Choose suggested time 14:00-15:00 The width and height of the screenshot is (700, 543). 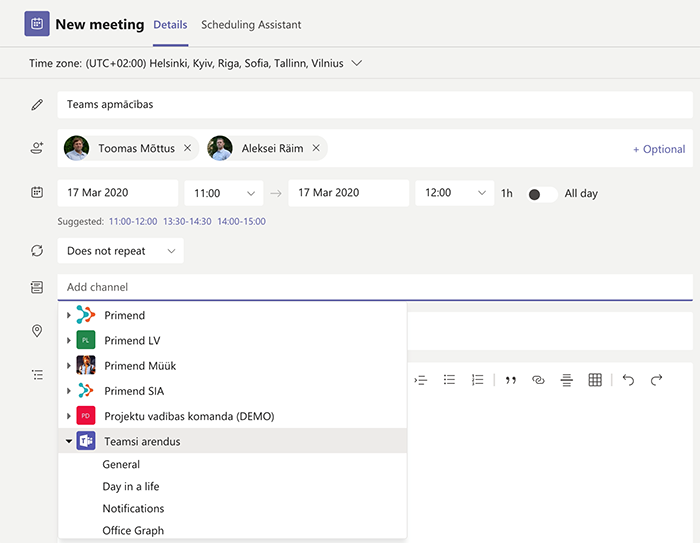pos(242,221)
